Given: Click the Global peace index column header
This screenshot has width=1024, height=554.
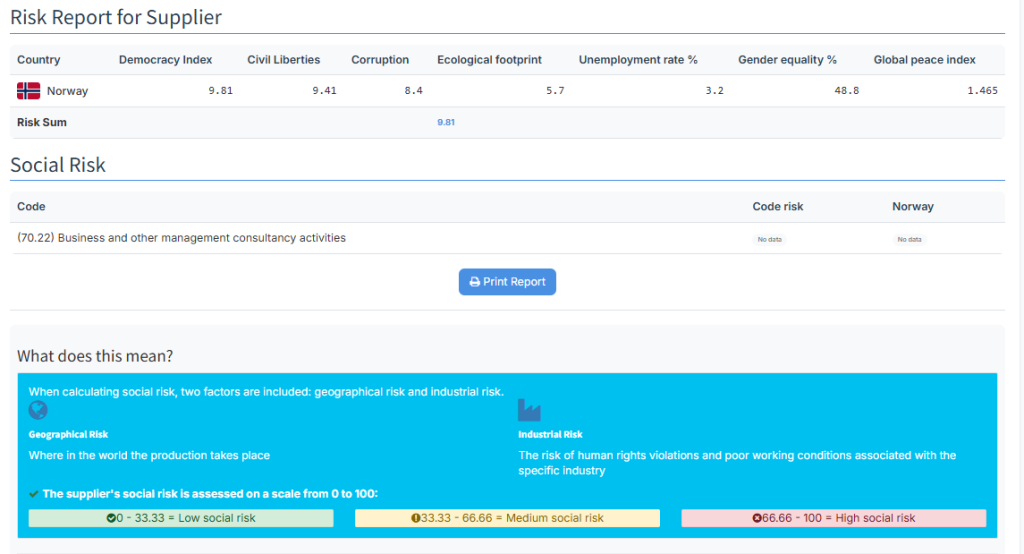Looking at the screenshot, I should [924, 60].
